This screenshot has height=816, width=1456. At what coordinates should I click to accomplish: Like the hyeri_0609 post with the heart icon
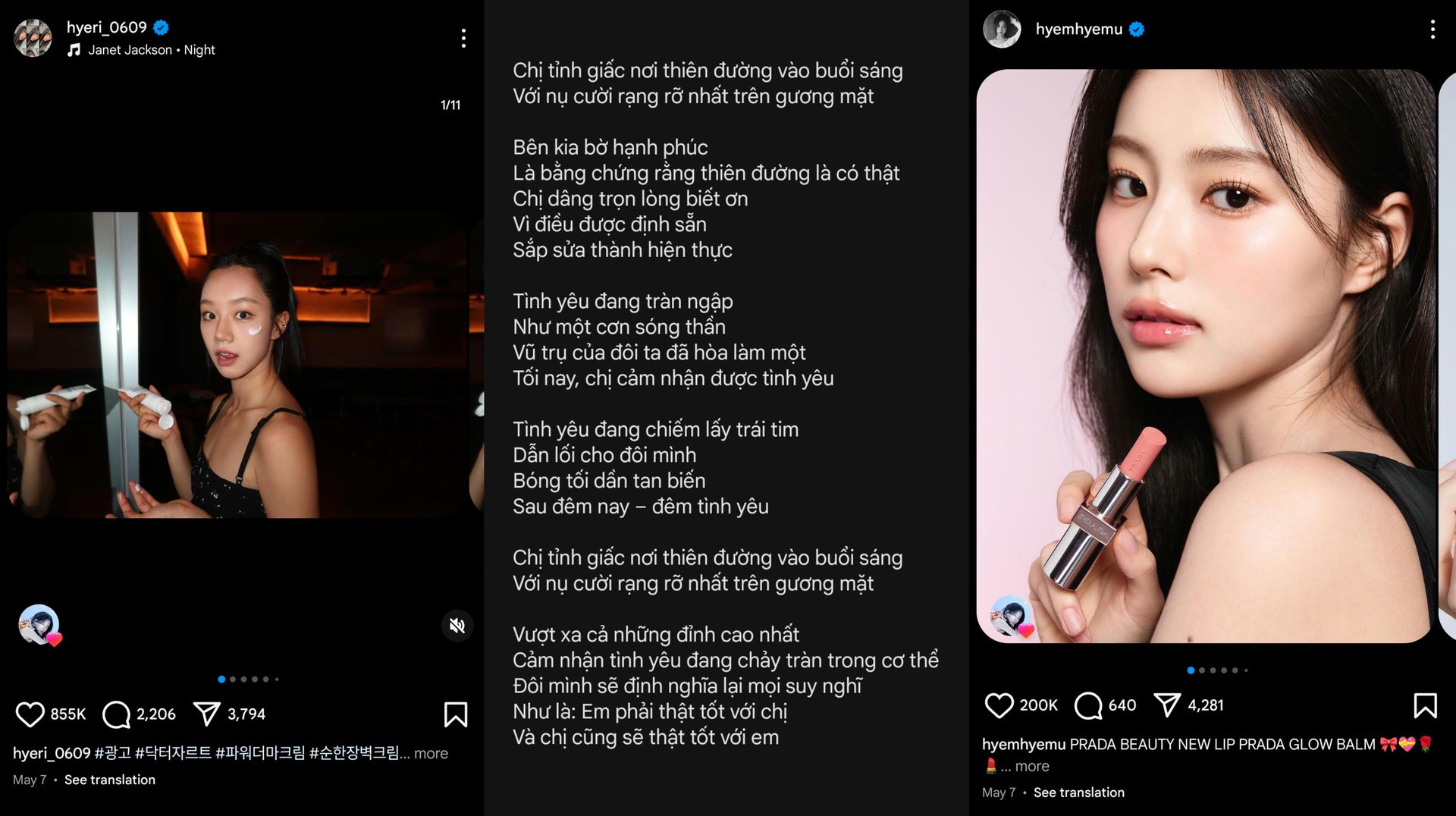[30, 714]
